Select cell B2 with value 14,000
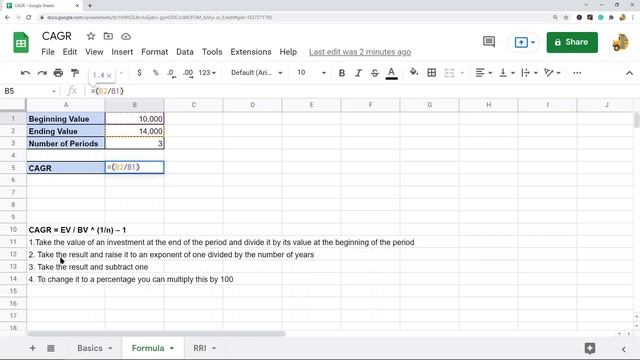The image size is (640, 360). tap(134, 131)
